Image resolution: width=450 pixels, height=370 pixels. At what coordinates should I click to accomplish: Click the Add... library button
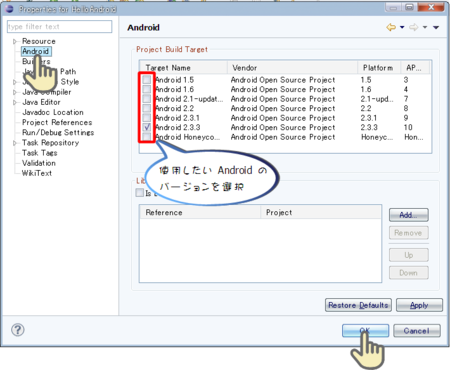[x=409, y=215]
